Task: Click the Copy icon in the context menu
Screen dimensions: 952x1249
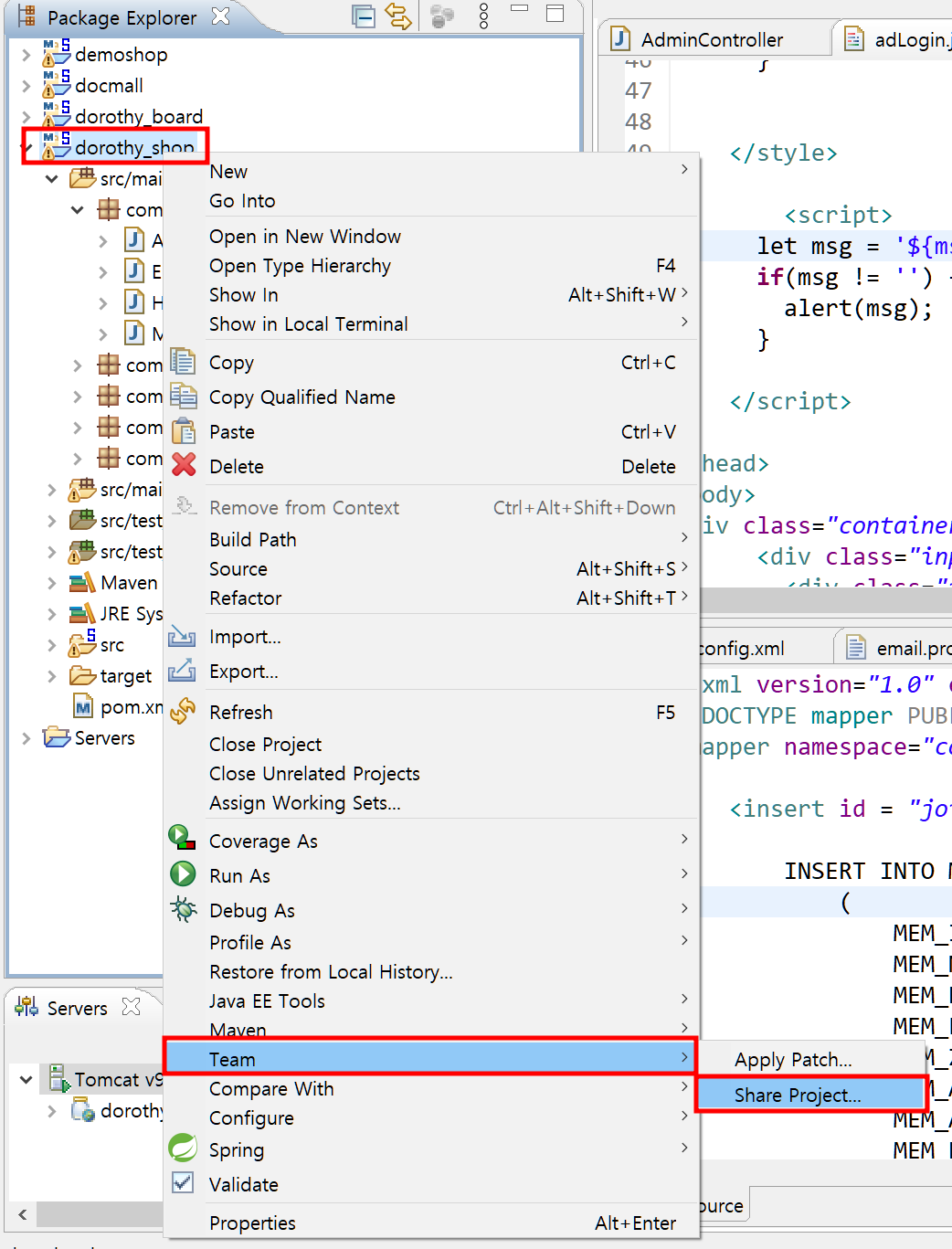Action: pos(184,362)
